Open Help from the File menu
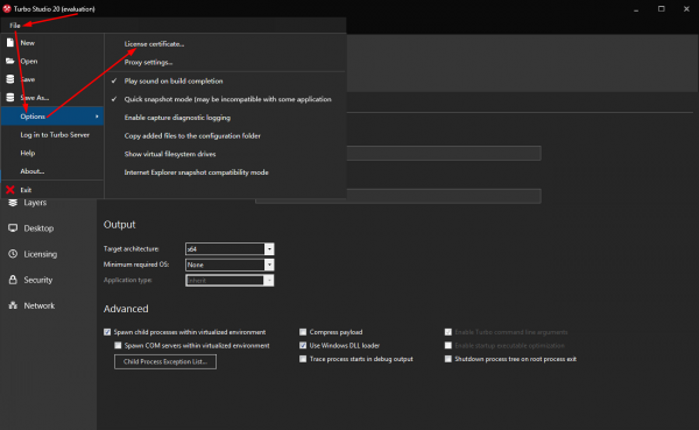This screenshot has height=430, width=699. pos(27,153)
